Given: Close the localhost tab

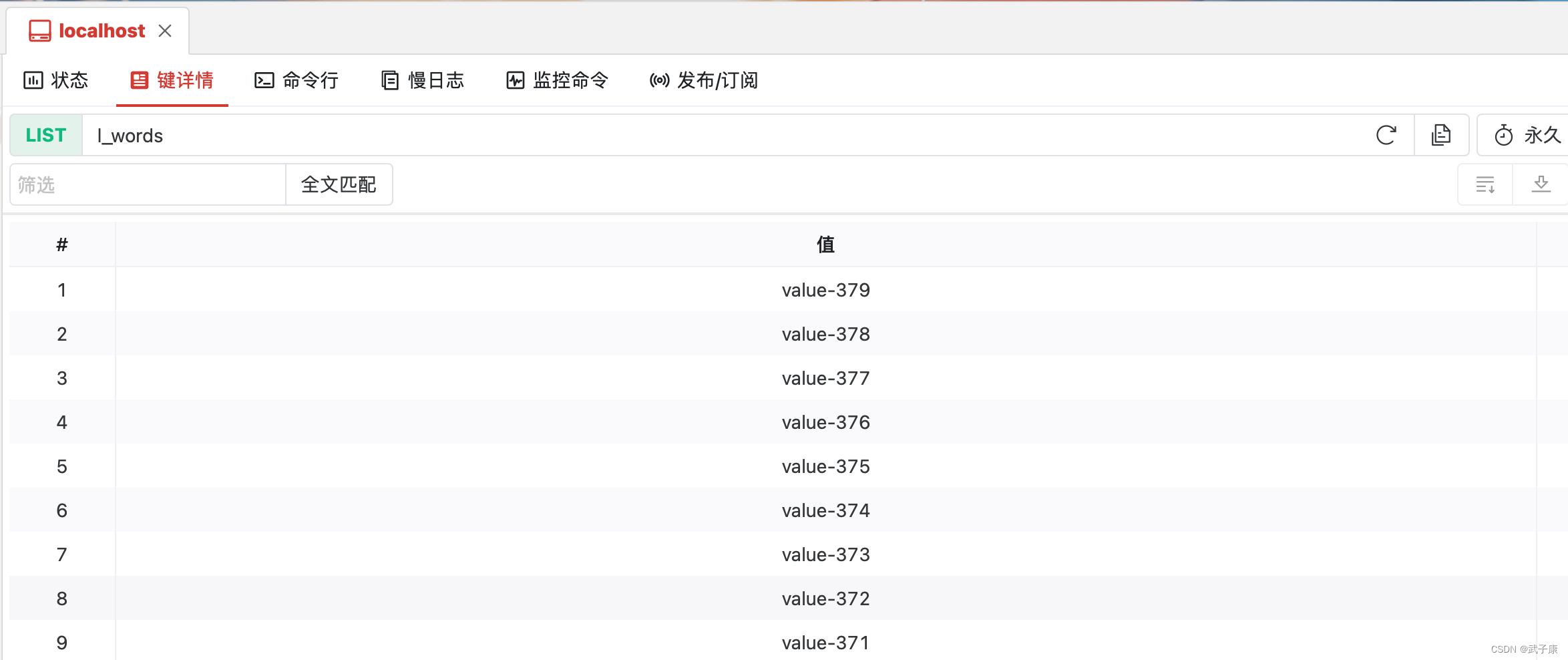Looking at the screenshot, I should pos(165,31).
